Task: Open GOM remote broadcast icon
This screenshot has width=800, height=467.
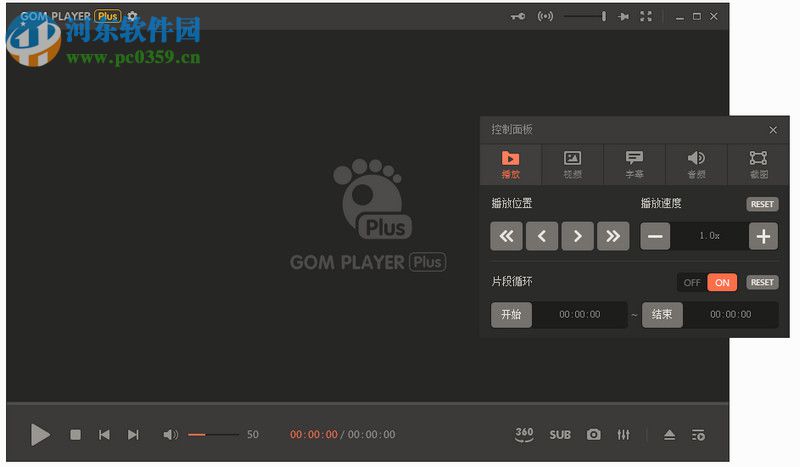Action: coord(545,16)
